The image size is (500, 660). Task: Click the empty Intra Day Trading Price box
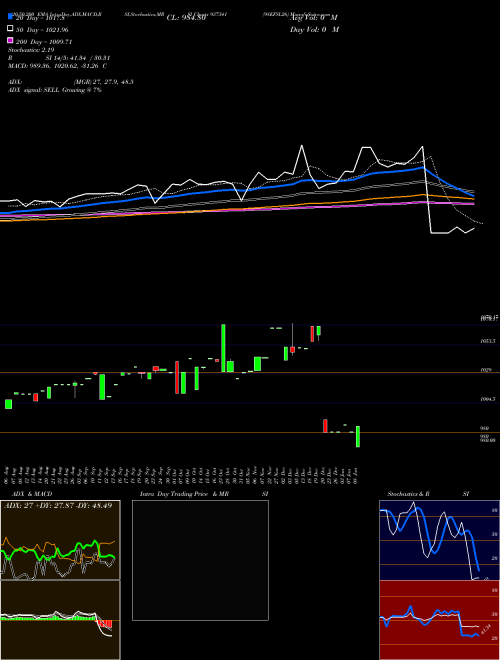[x=200, y=560]
